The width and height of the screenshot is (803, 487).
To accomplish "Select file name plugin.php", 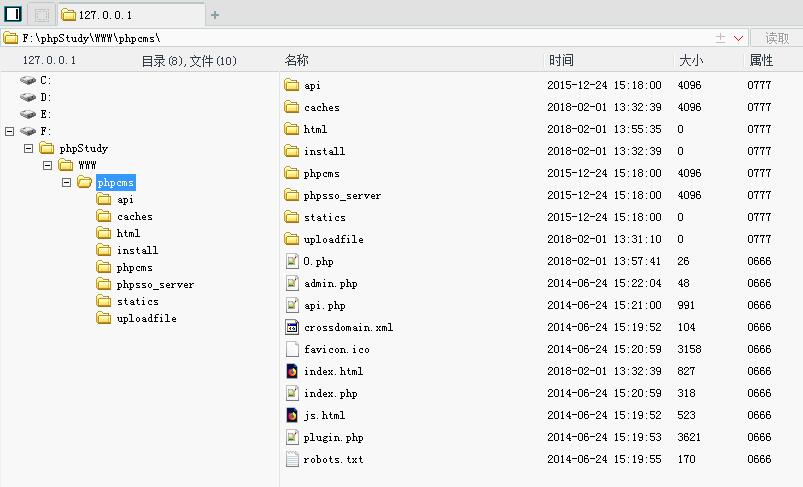I will (x=333, y=437).
